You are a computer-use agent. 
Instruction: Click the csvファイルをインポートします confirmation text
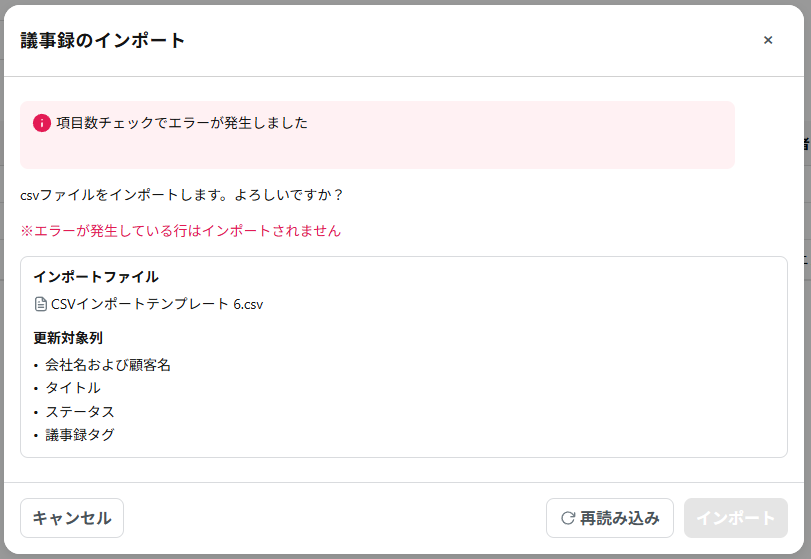tap(182, 194)
